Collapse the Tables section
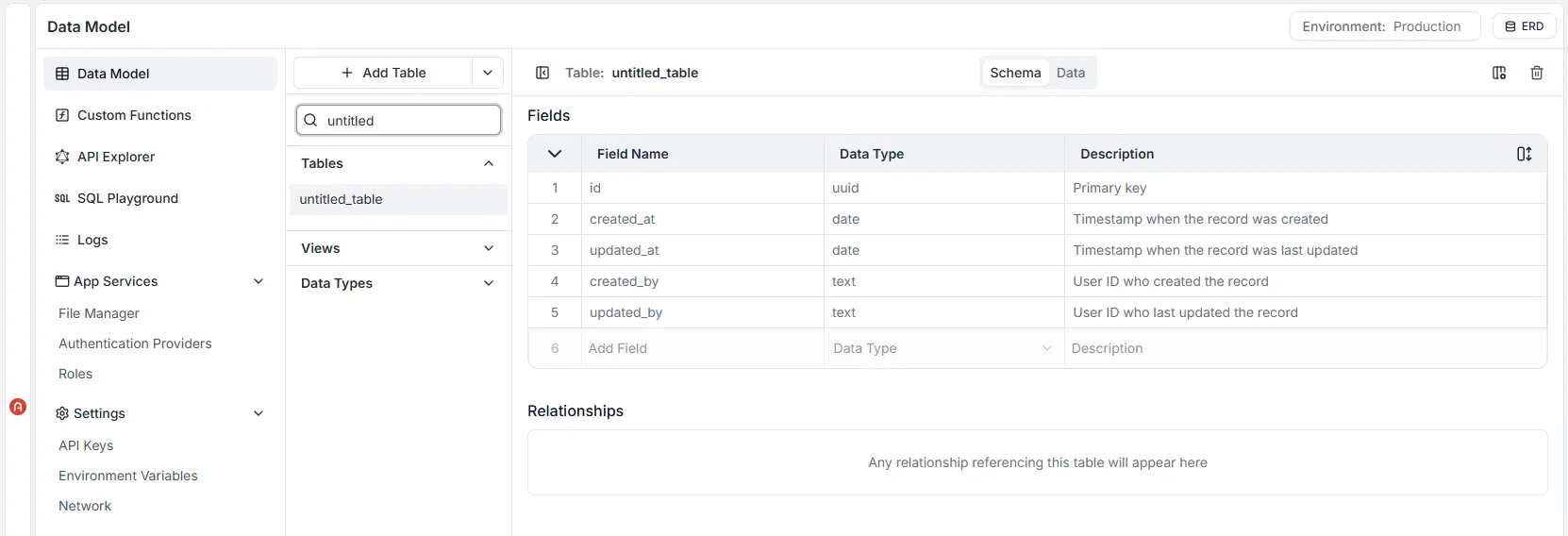 point(488,163)
